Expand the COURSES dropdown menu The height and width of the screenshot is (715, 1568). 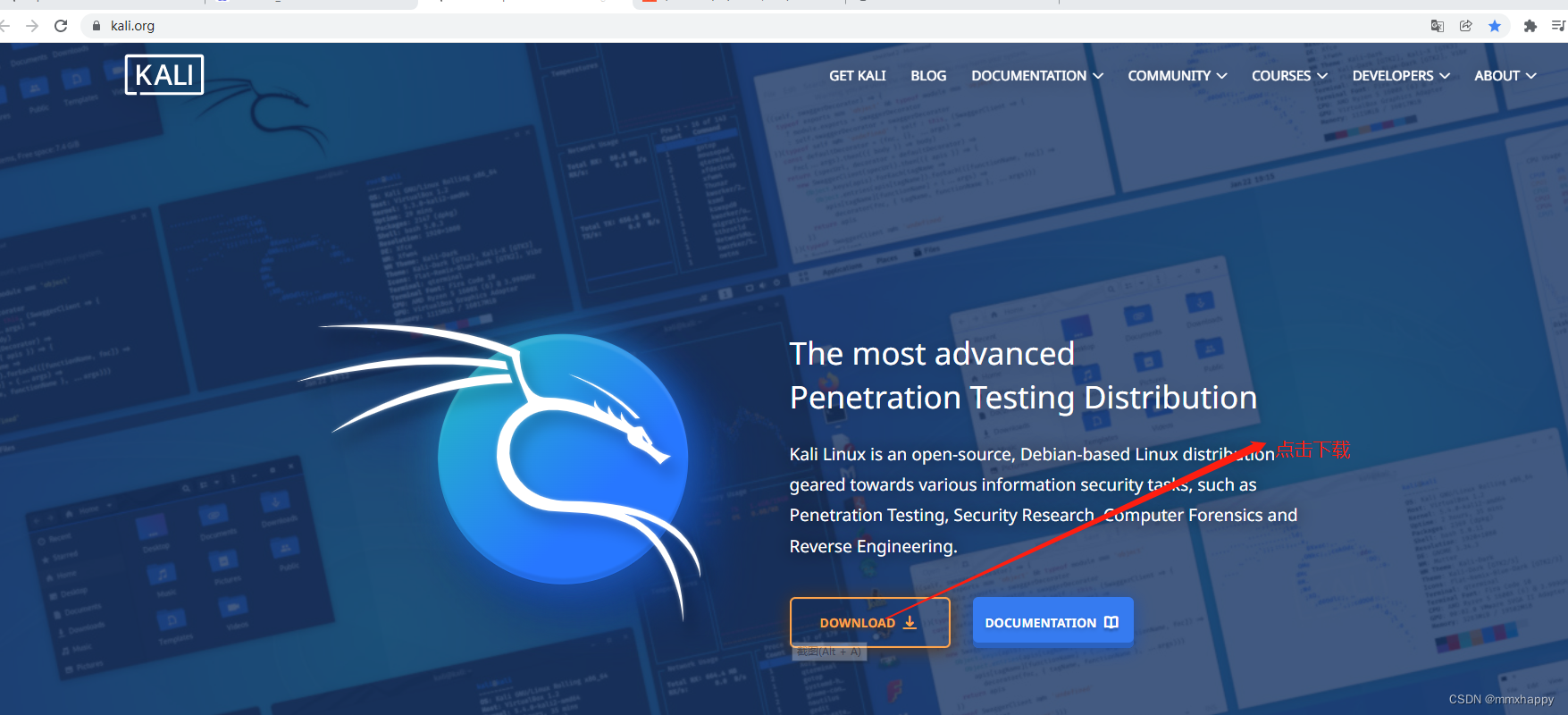click(1289, 76)
